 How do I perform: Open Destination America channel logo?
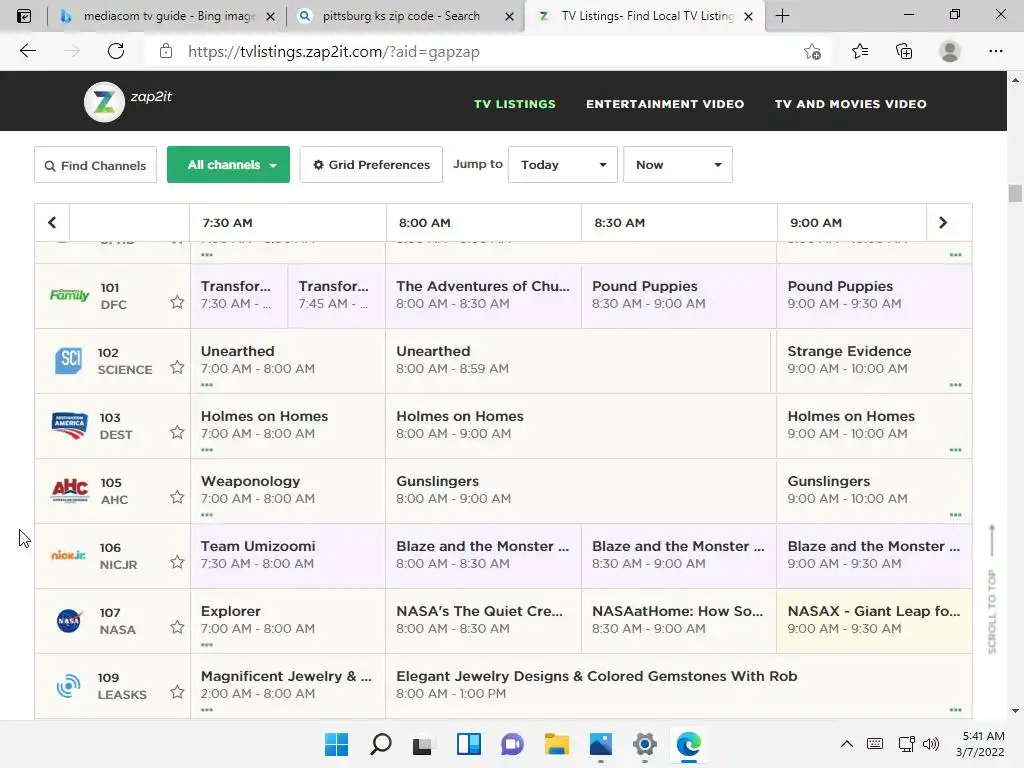(x=69, y=426)
